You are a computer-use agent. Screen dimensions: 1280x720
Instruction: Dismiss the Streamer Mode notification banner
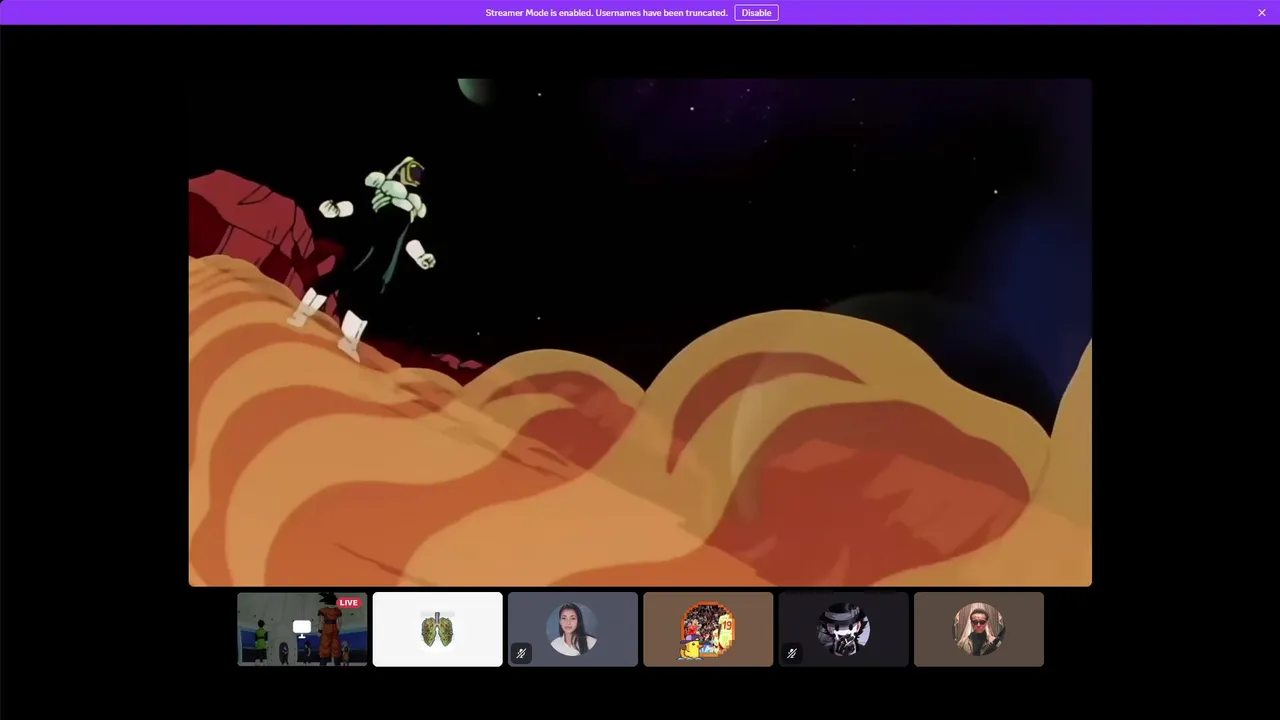(x=1262, y=13)
